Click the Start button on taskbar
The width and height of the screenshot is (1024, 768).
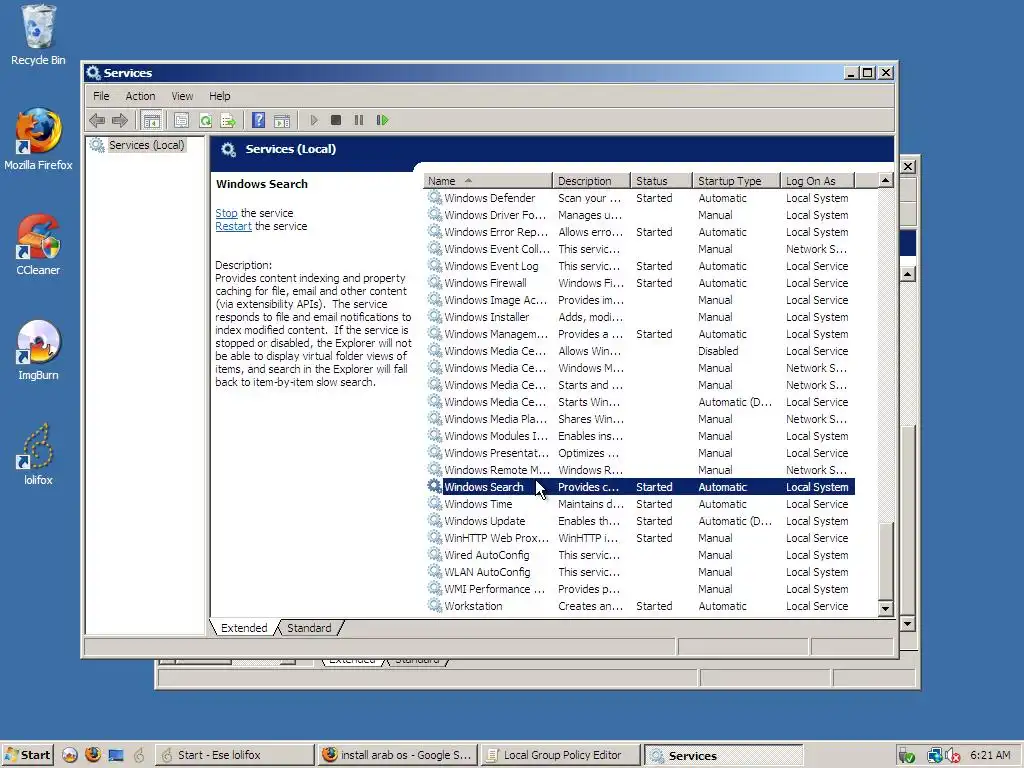[27, 755]
